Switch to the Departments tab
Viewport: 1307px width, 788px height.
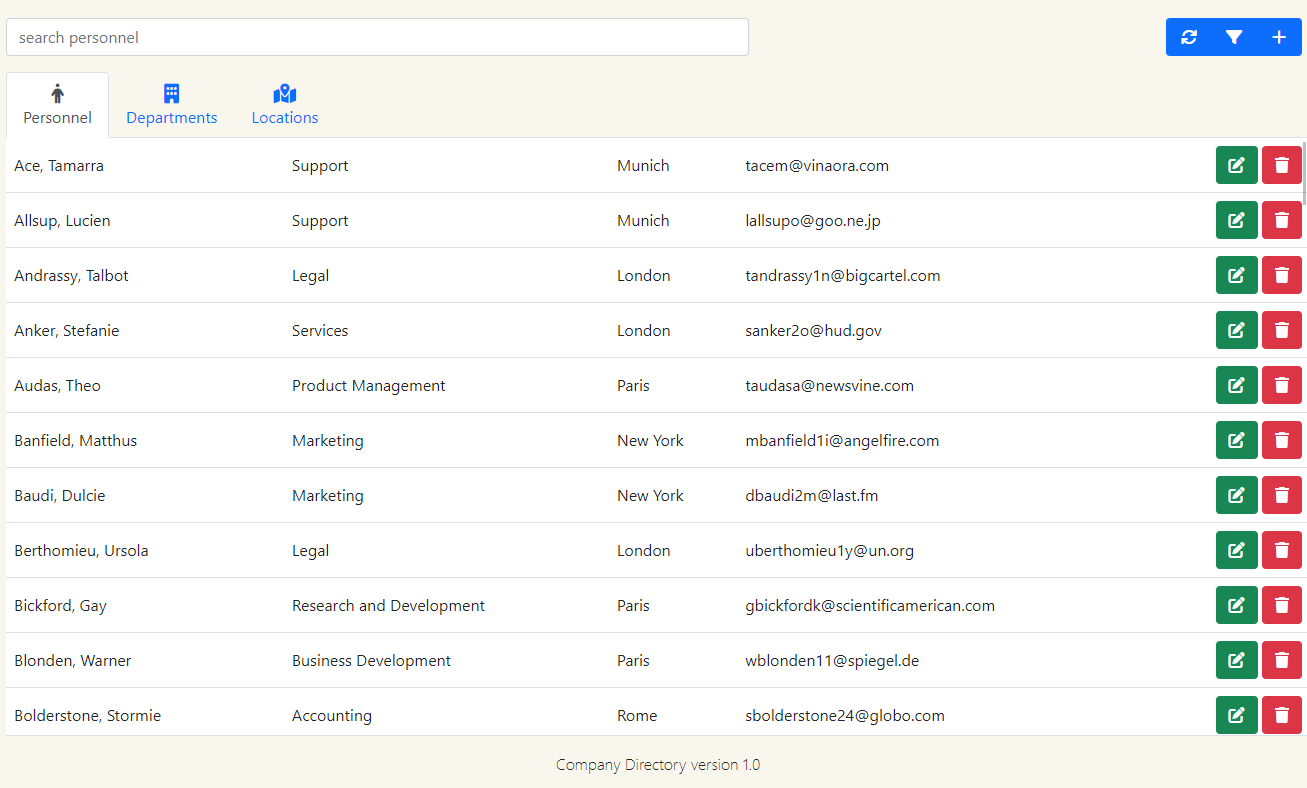[171, 105]
